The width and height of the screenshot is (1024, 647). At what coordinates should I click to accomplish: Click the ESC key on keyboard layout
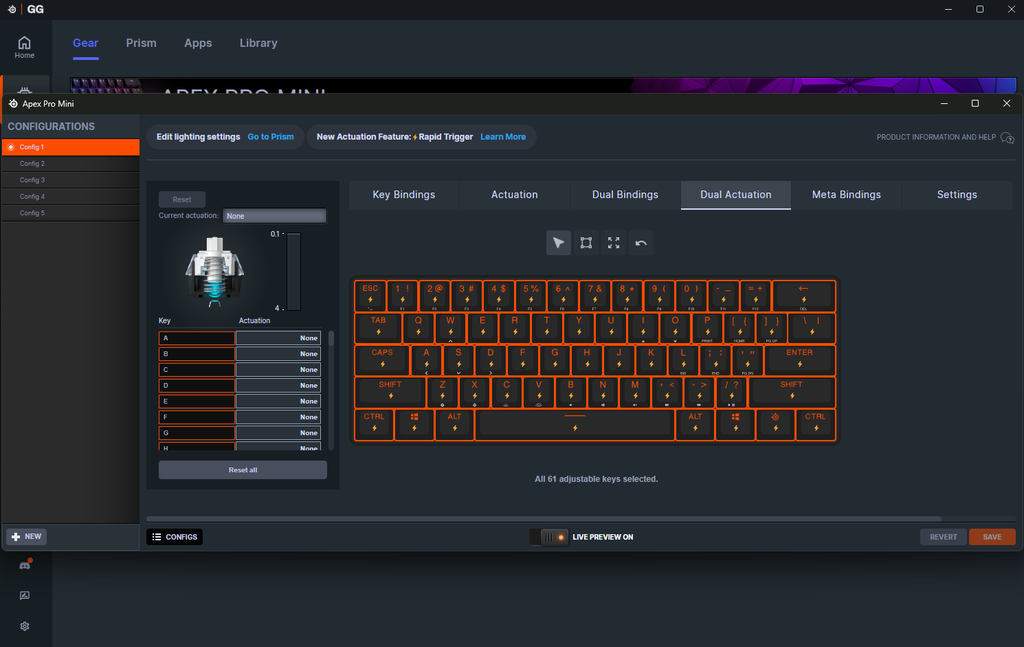click(x=370, y=296)
